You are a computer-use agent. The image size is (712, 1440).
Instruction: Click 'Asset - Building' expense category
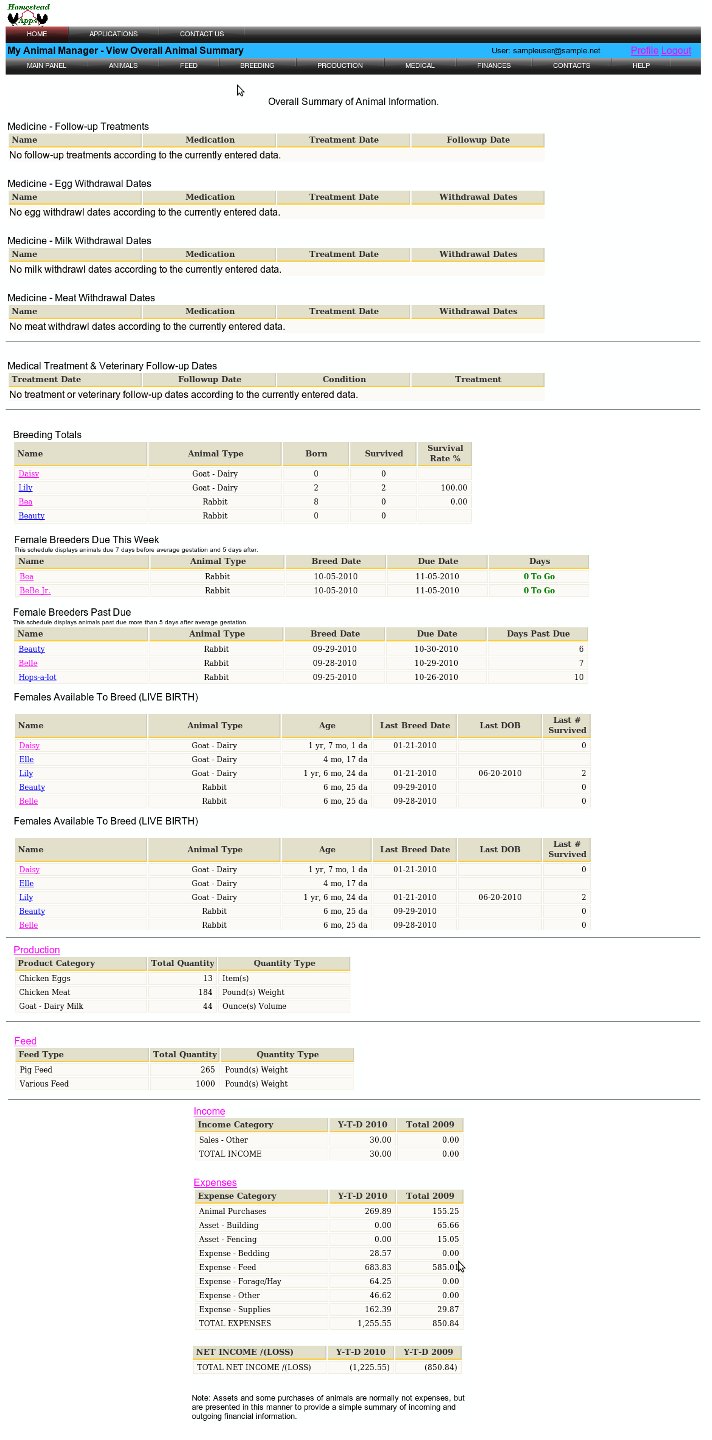pos(262,1224)
